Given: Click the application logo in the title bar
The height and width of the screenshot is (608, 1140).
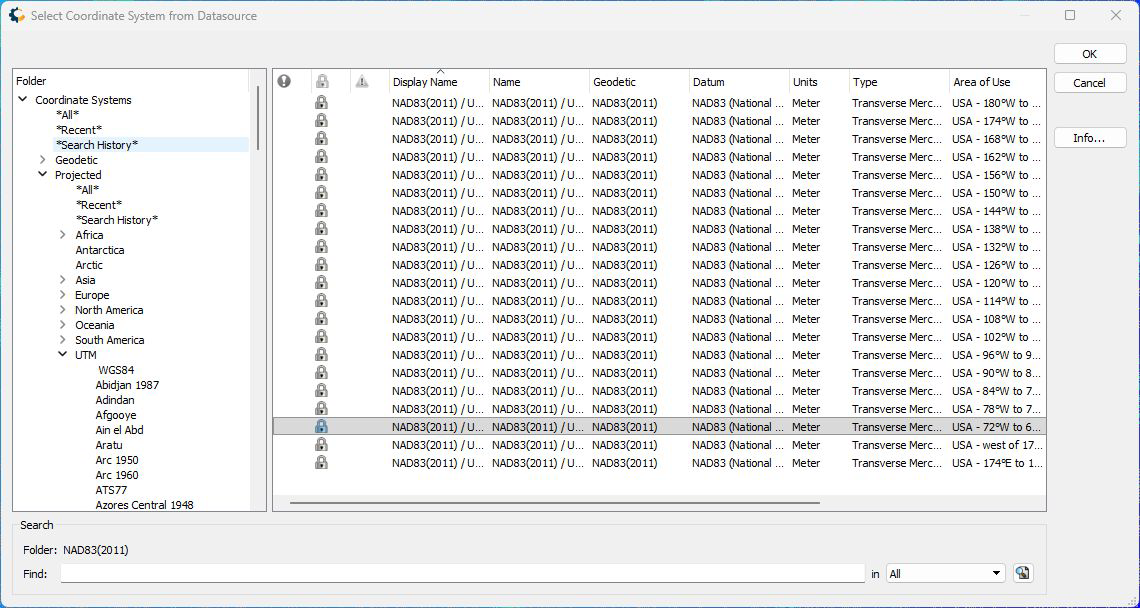Looking at the screenshot, I should [16, 15].
